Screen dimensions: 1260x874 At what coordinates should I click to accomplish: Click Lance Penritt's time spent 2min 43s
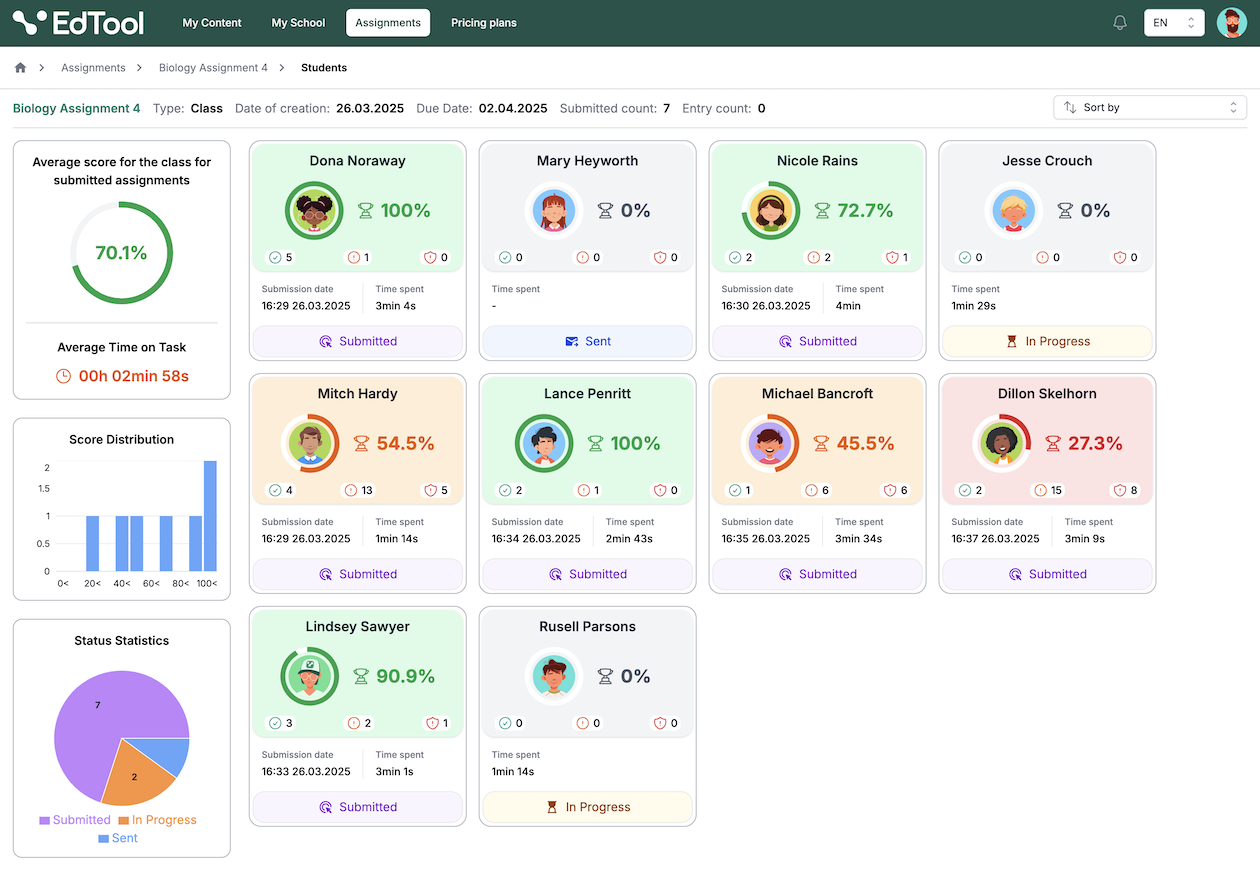pos(629,539)
